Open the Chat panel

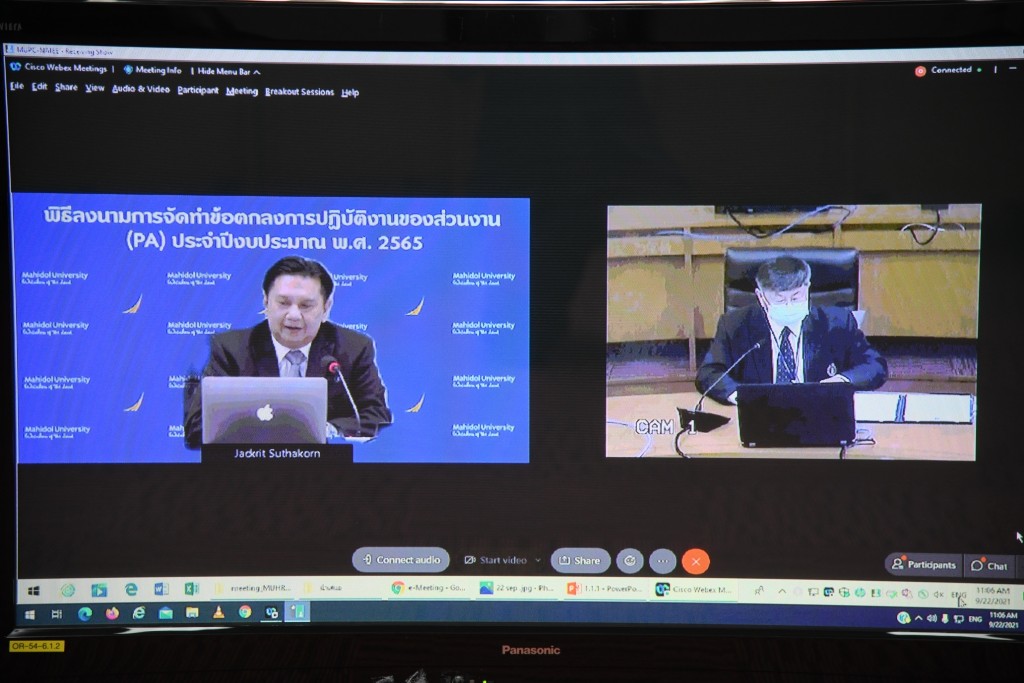pos(990,565)
